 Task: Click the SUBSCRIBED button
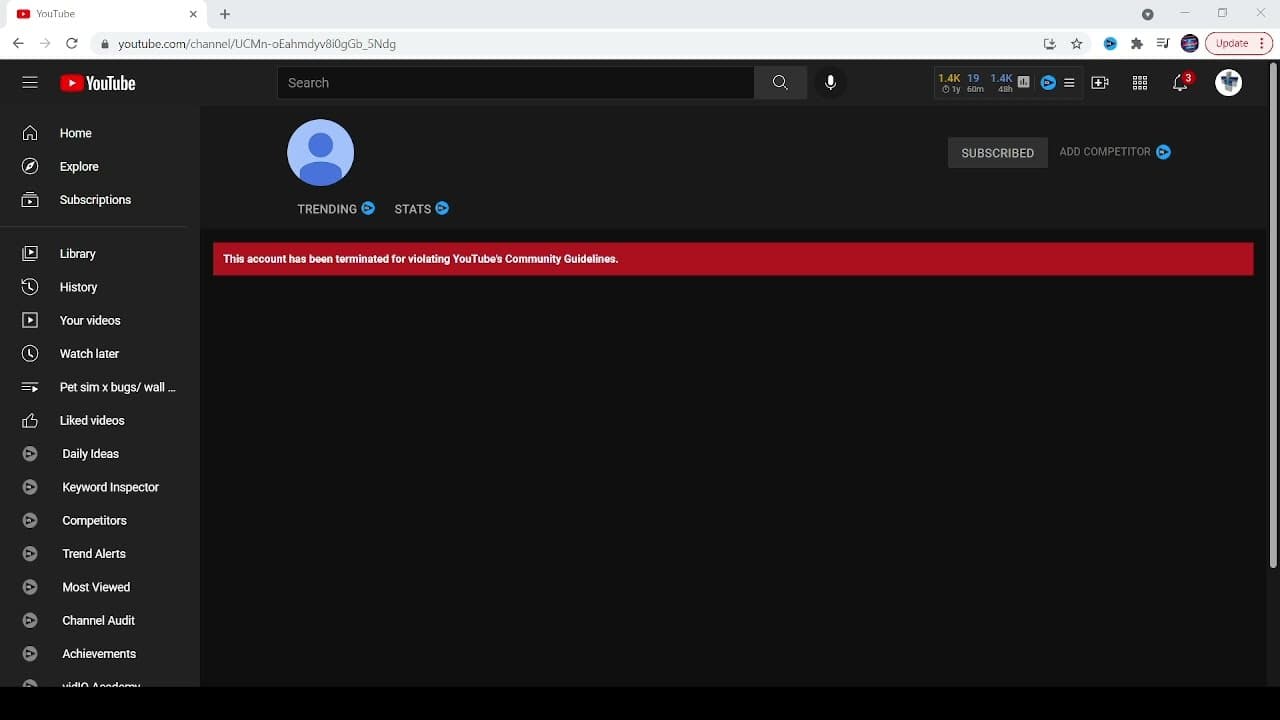(x=998, y=153)
